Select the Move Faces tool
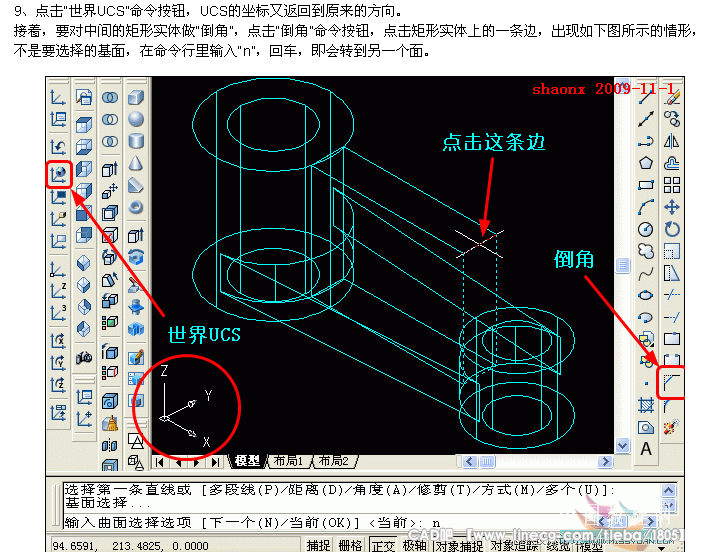714x552 pixels. coord(110,191)
